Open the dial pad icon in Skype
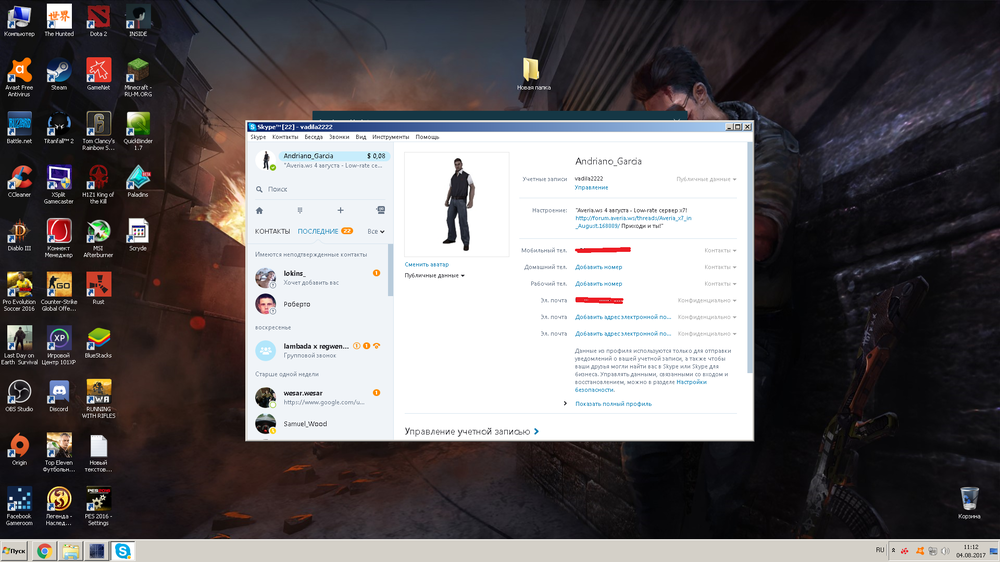 (x=299, y=211)
